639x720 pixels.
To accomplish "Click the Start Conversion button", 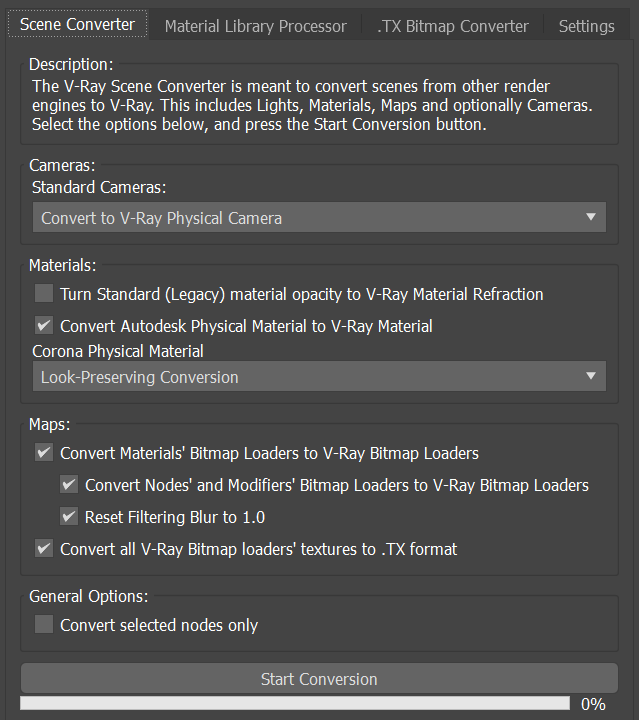I will click(x=319, y=678).
